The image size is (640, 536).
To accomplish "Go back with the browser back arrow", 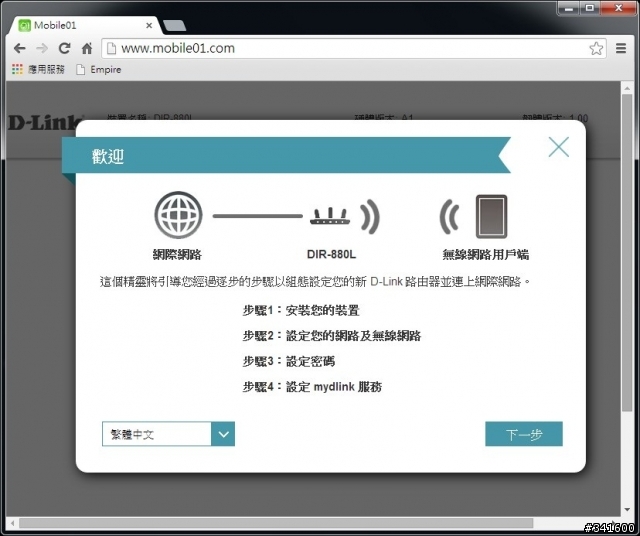I will click(19, 49).
